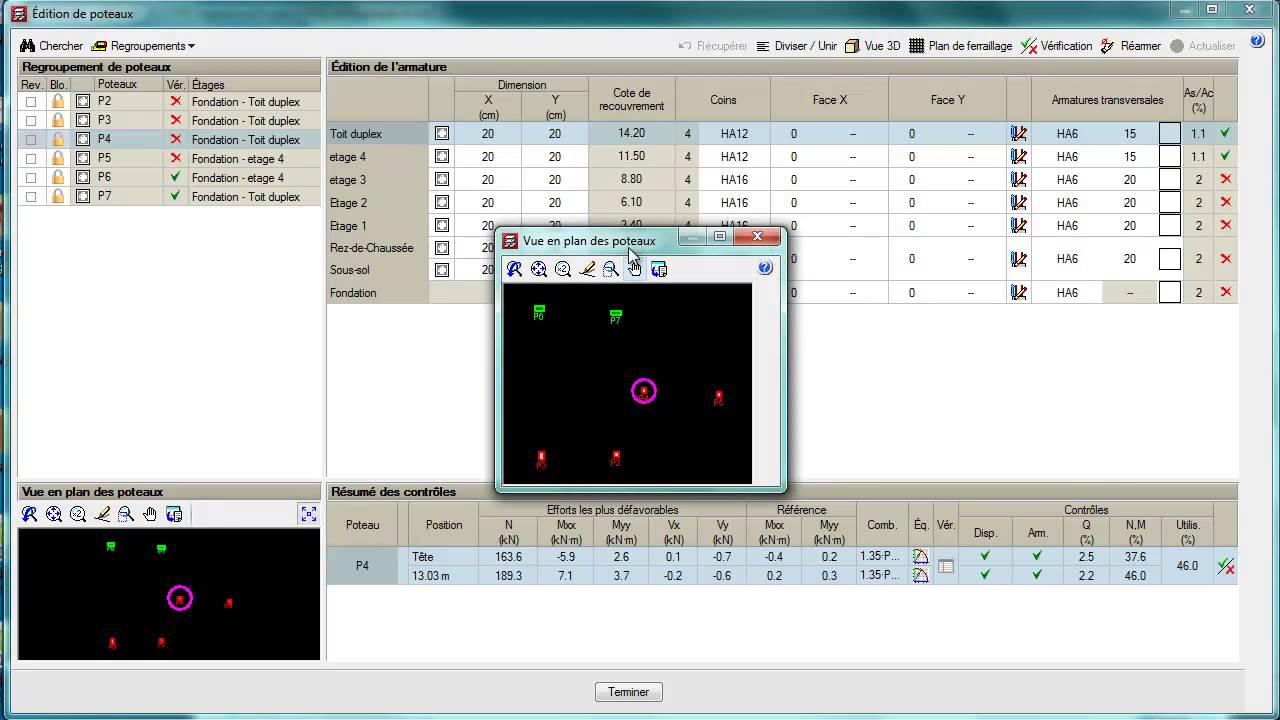The width and height of the screenshot is (1280, 720).
Task: Open reinforcement edit icon for Fondation row
Action: pyautogui.click(x=1018, y=293)
